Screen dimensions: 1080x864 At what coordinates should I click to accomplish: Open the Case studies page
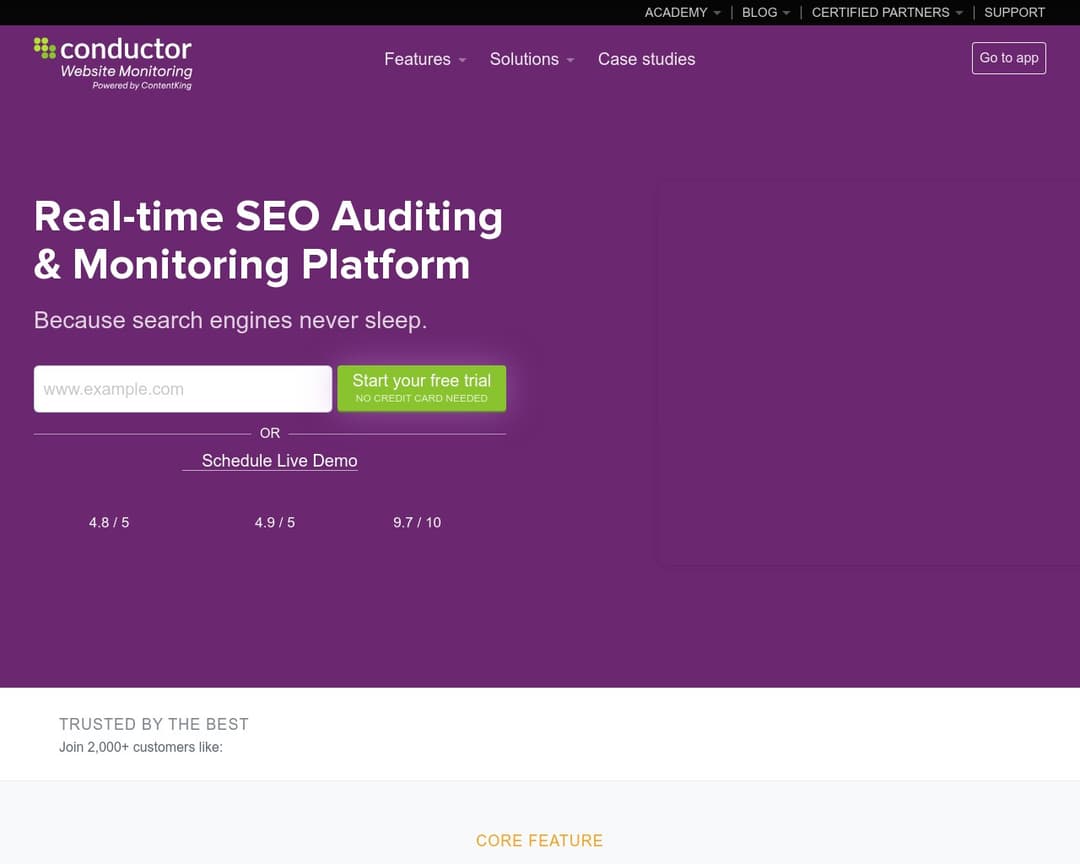tap(646, 59)
